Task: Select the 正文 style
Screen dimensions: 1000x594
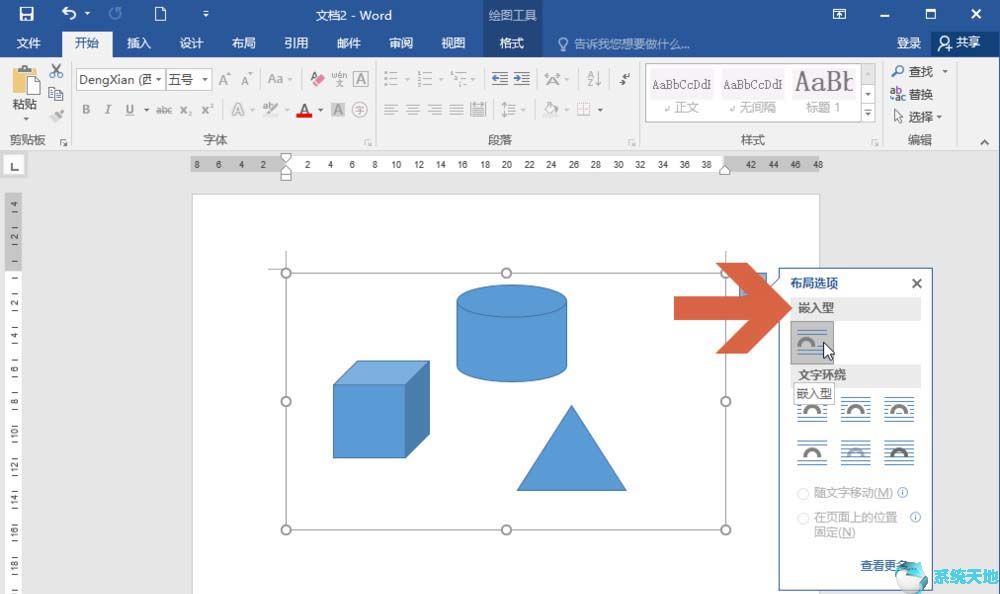Action: [x=681, y=93]
